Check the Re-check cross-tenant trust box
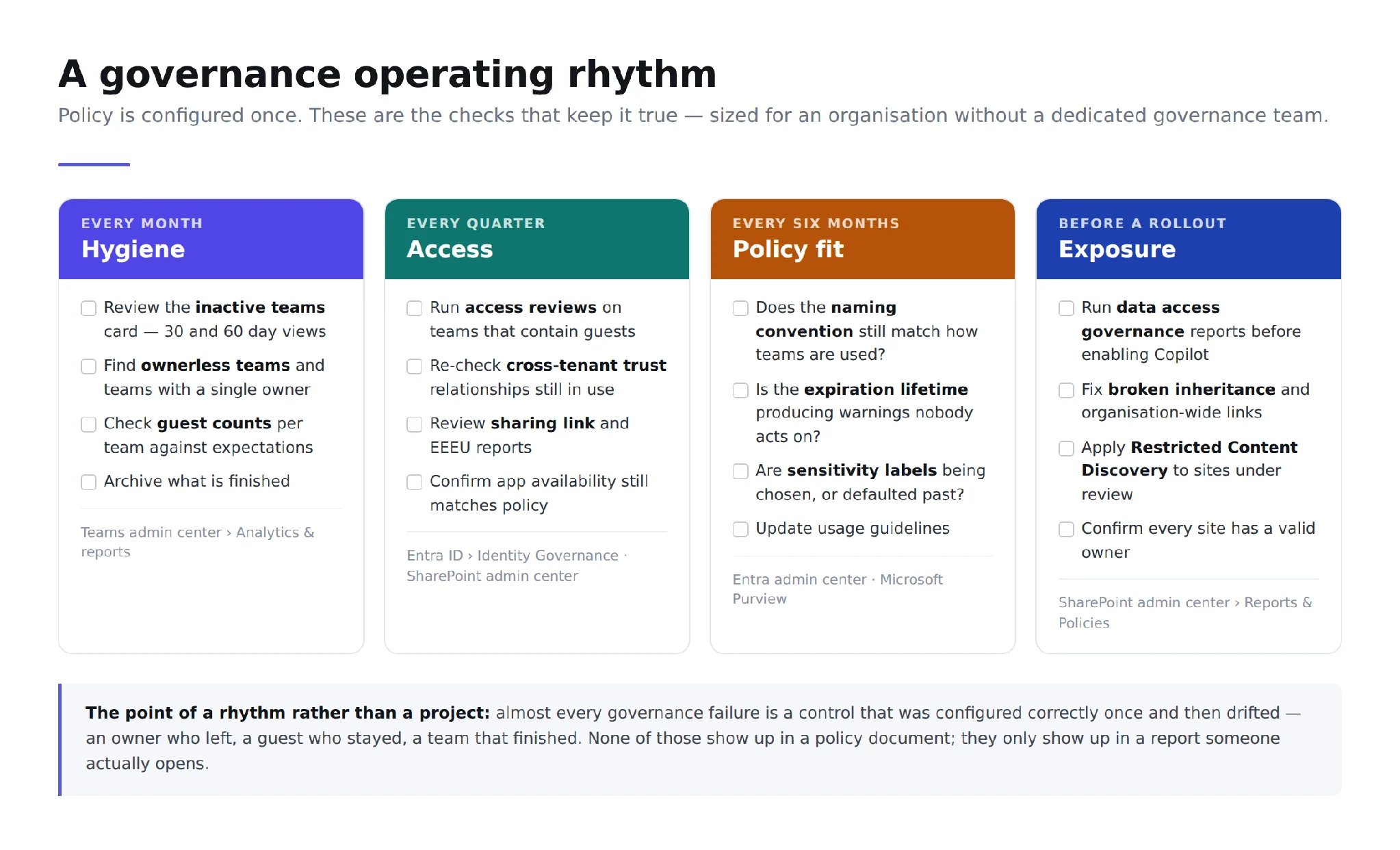The height and width of the screenshot is (850, 1400). click(414, 367)
